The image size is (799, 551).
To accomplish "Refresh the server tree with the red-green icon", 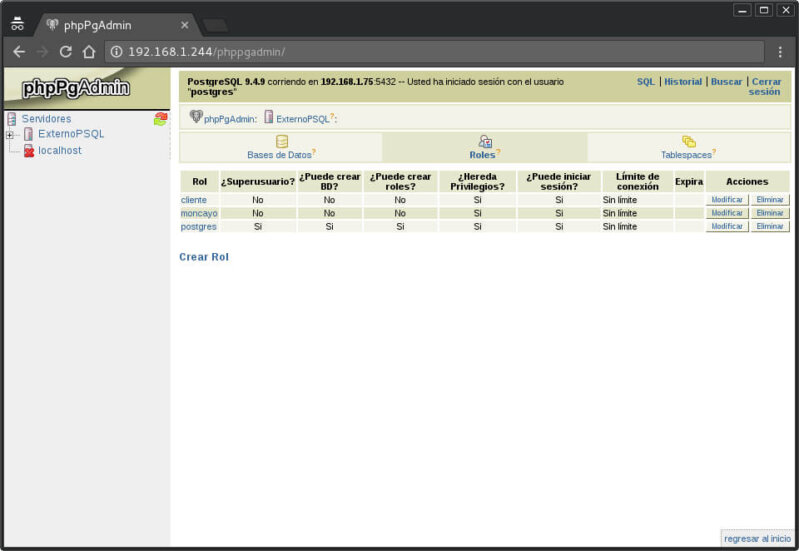I will pos(161,119).
